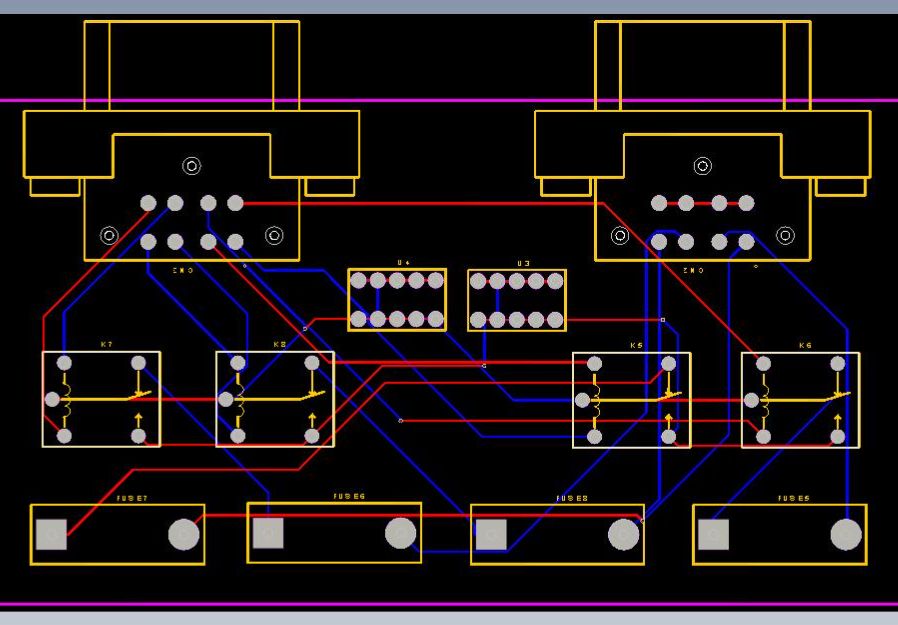Select the K8 relay component
Viewport: 898px width, 625px height.
[275, 398]
